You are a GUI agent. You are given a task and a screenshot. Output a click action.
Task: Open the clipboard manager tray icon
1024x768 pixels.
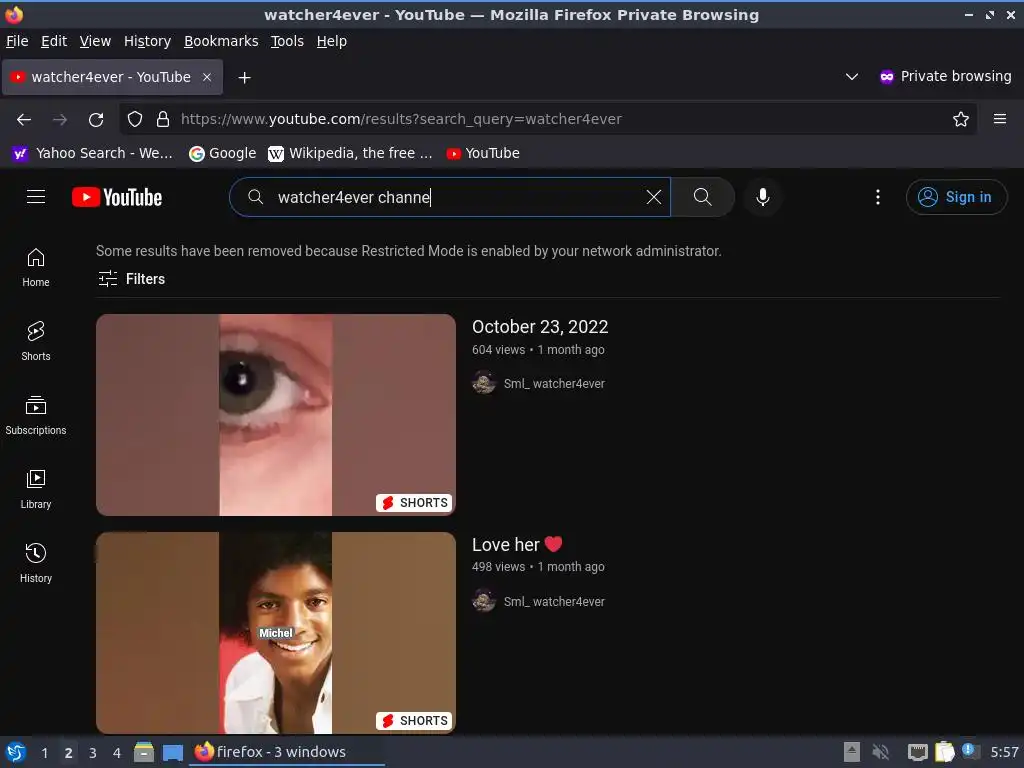(944, 752)
